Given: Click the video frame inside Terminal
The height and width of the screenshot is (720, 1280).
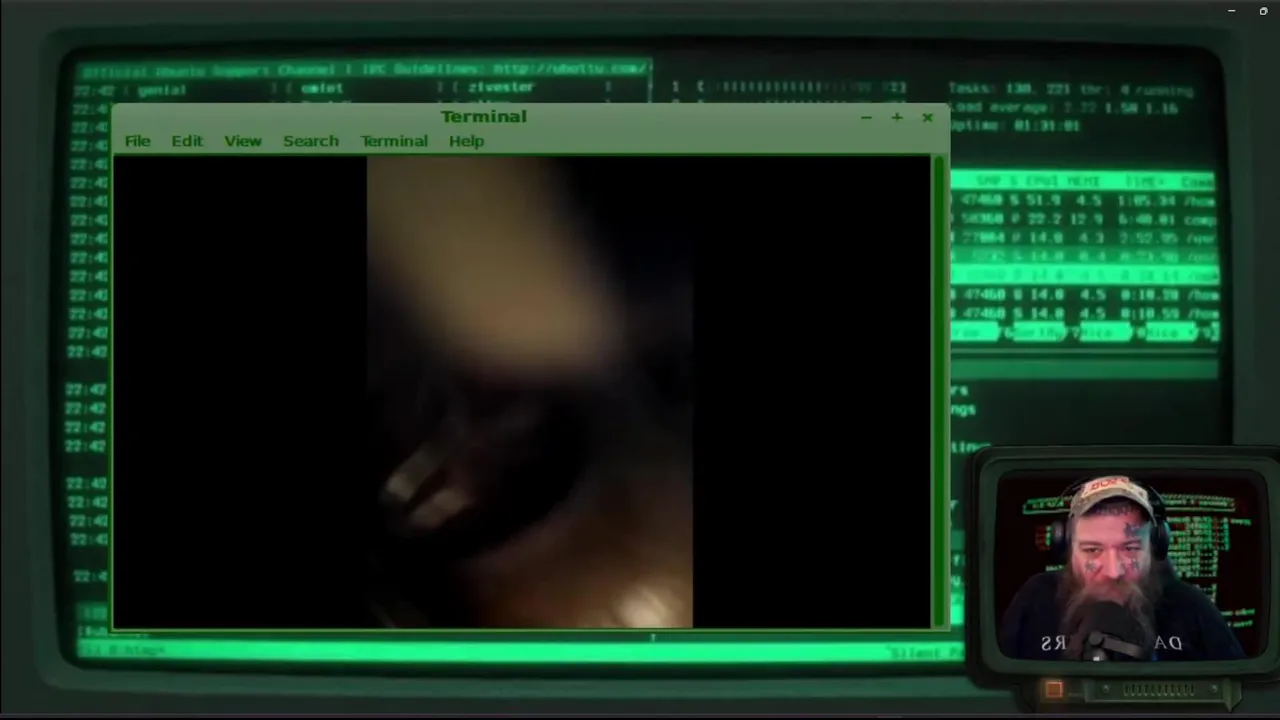Looking at the screenshot, I should point(530,392).
